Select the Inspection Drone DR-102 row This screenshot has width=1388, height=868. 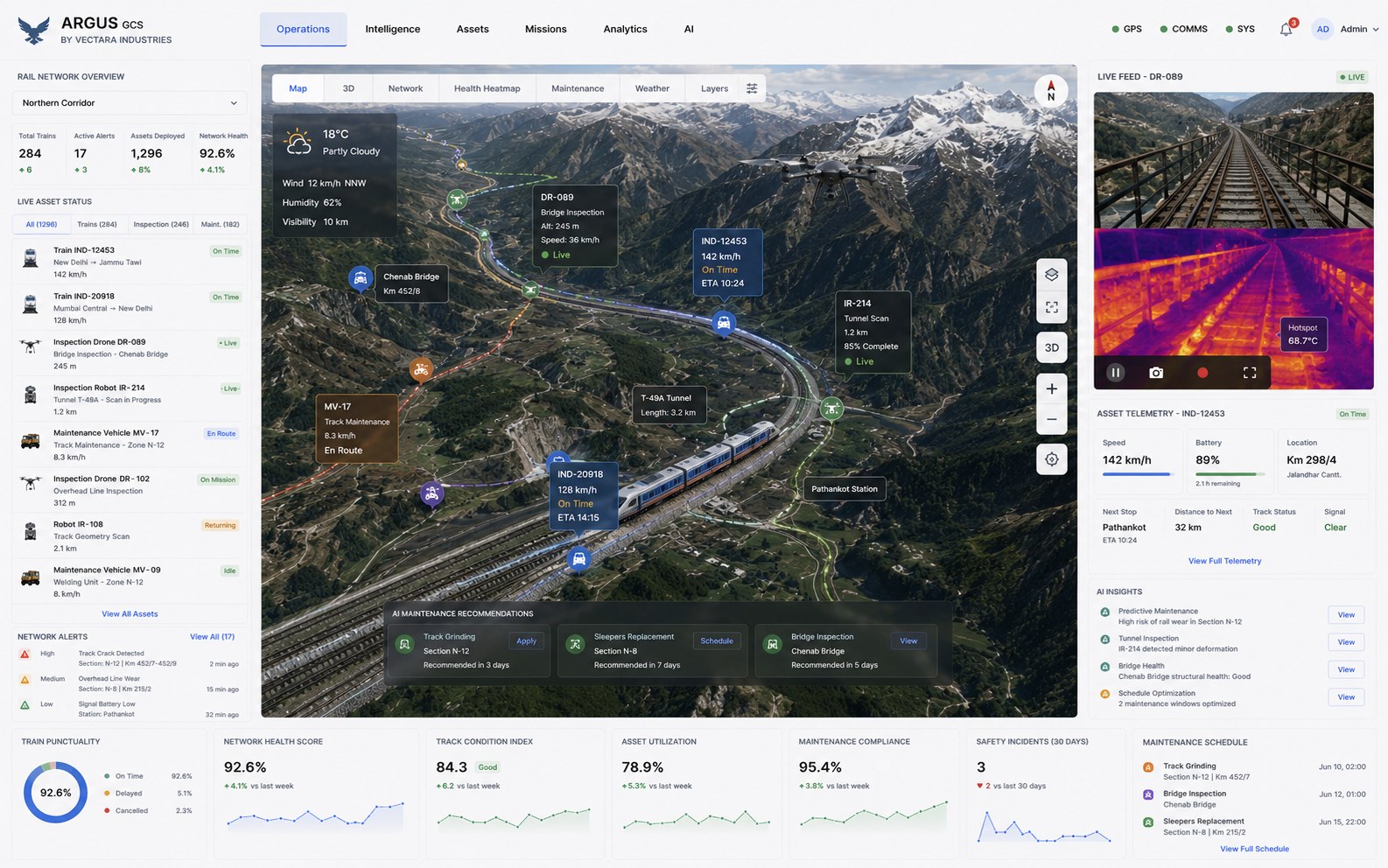click(x=130, y=491)
